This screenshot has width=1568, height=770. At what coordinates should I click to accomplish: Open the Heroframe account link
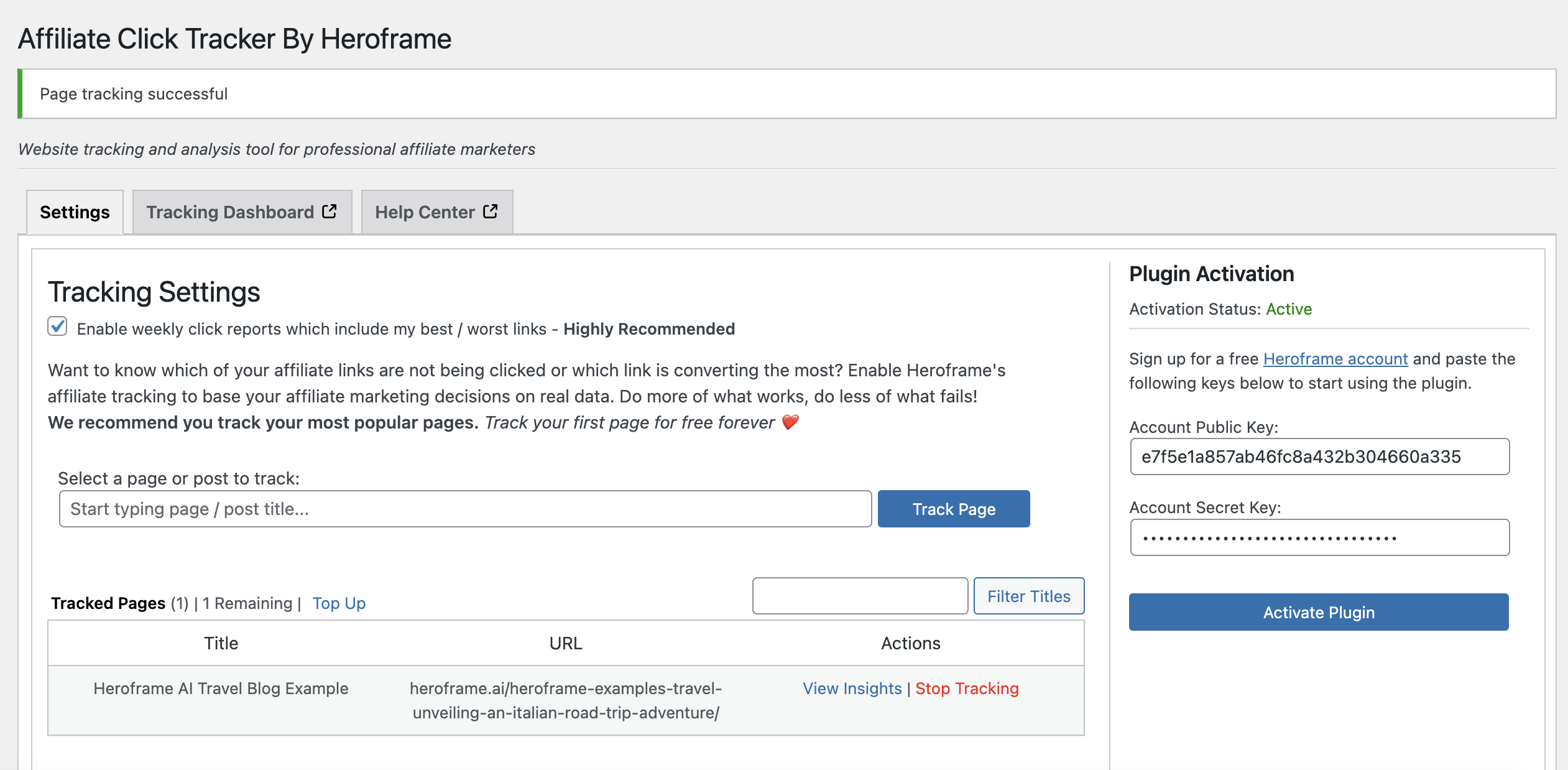pos(1335,359)
